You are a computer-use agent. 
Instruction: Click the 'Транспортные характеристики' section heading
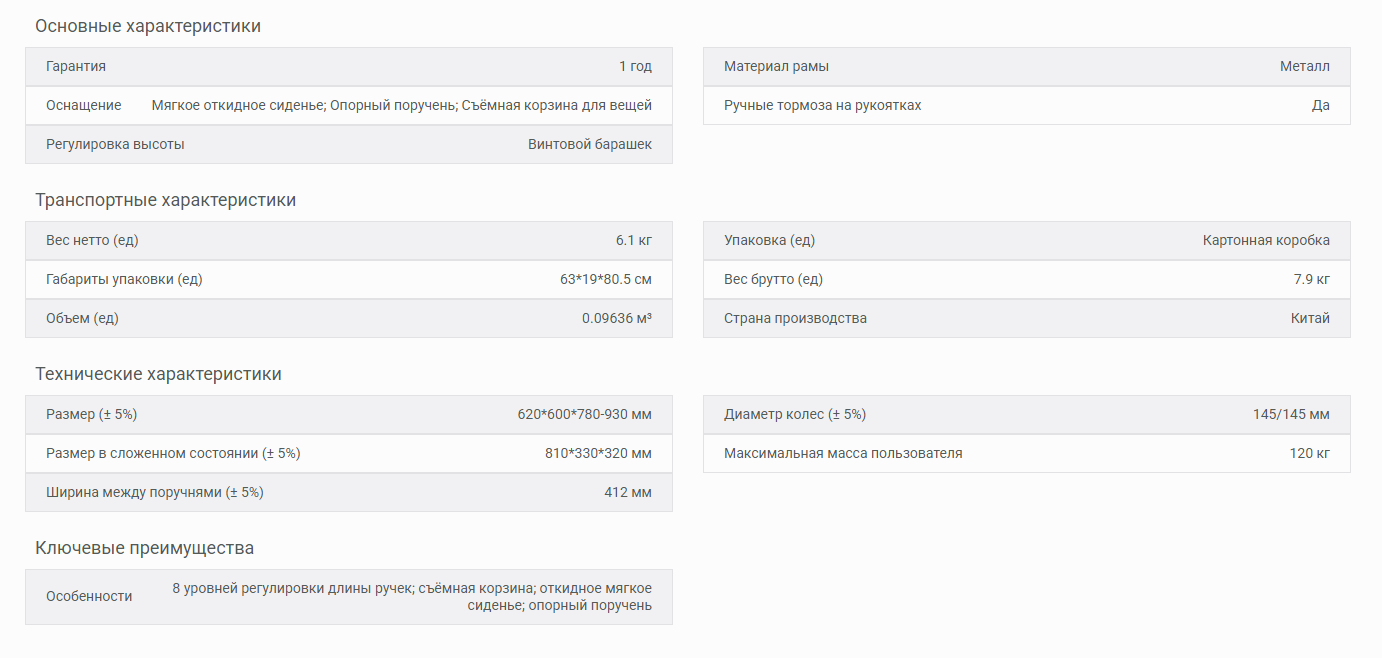pos(166,200)
